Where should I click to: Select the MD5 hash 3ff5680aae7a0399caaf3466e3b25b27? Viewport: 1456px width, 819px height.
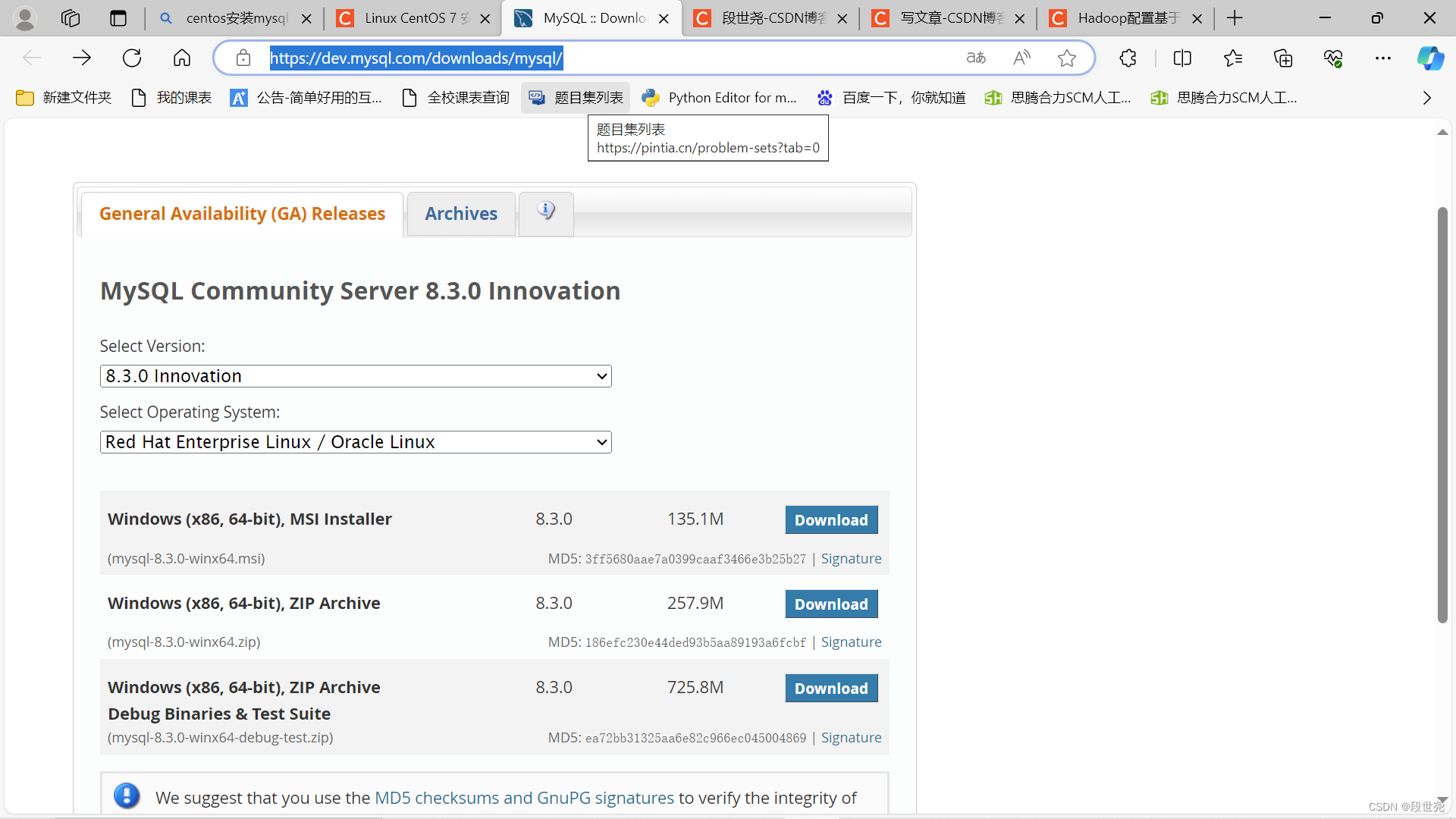pyautogui.click(x=695, y=559)
